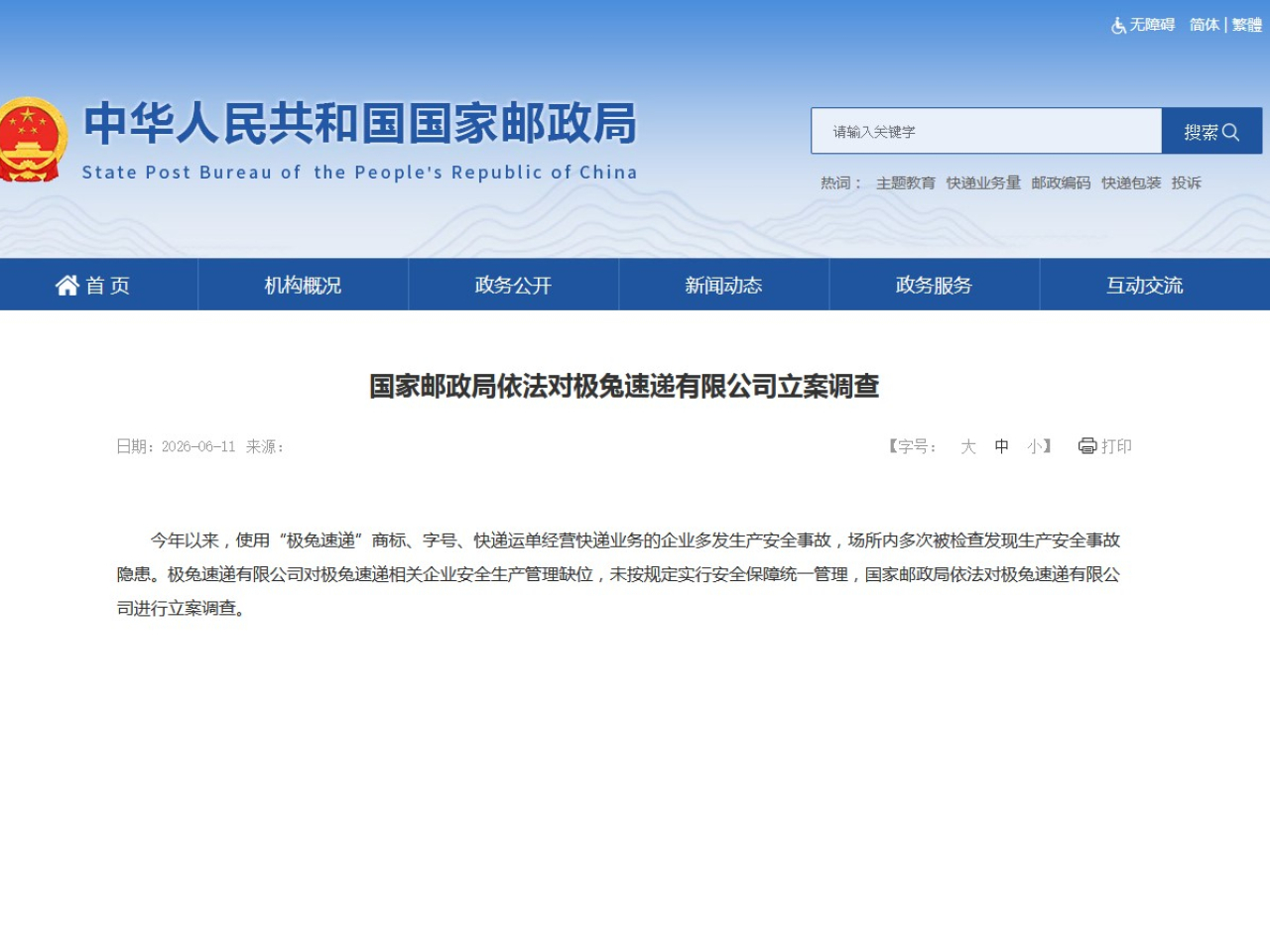Set font size to 大 large

click(968, 446)
